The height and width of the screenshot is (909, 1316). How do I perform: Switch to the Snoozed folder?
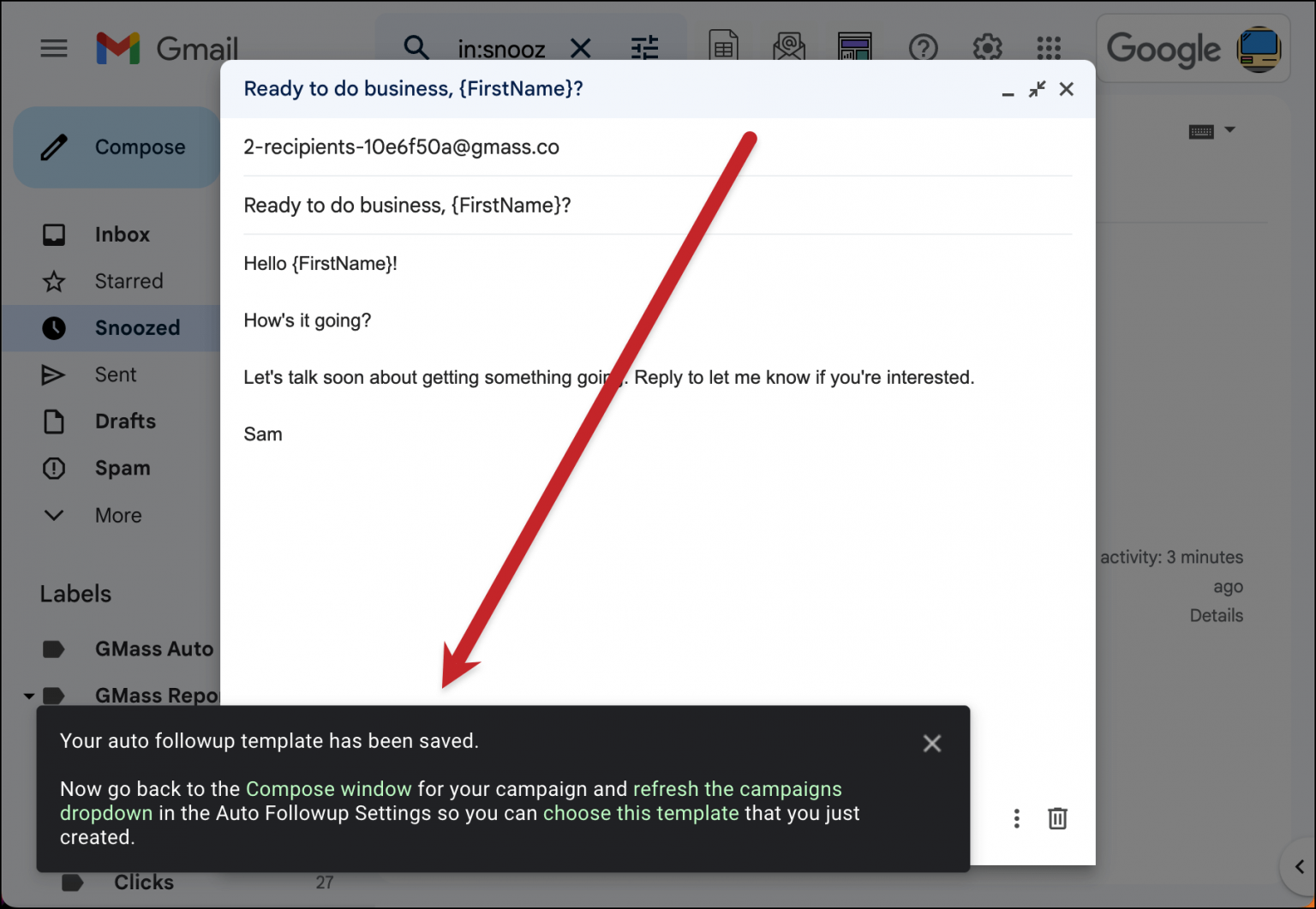pyautogui.click(x=137, y=327)
